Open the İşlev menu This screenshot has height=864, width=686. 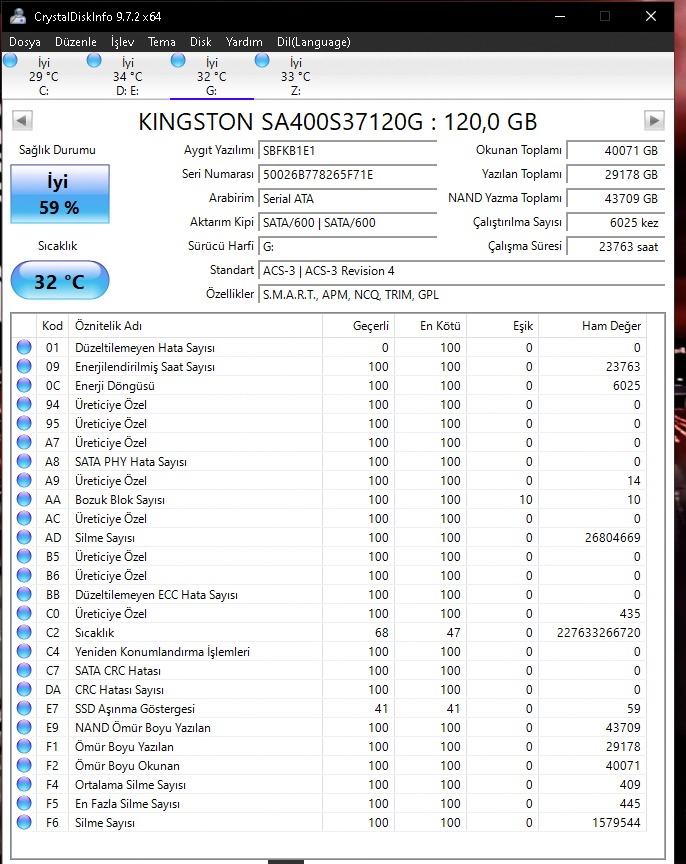pos(122,42)
